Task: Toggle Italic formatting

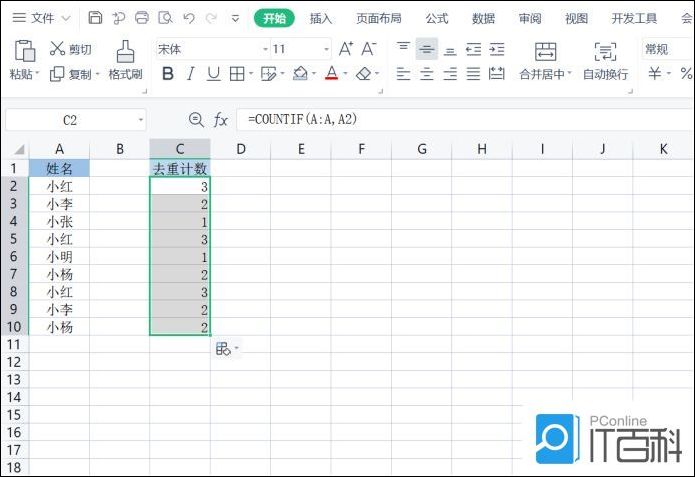Action: tap(191, 74)
